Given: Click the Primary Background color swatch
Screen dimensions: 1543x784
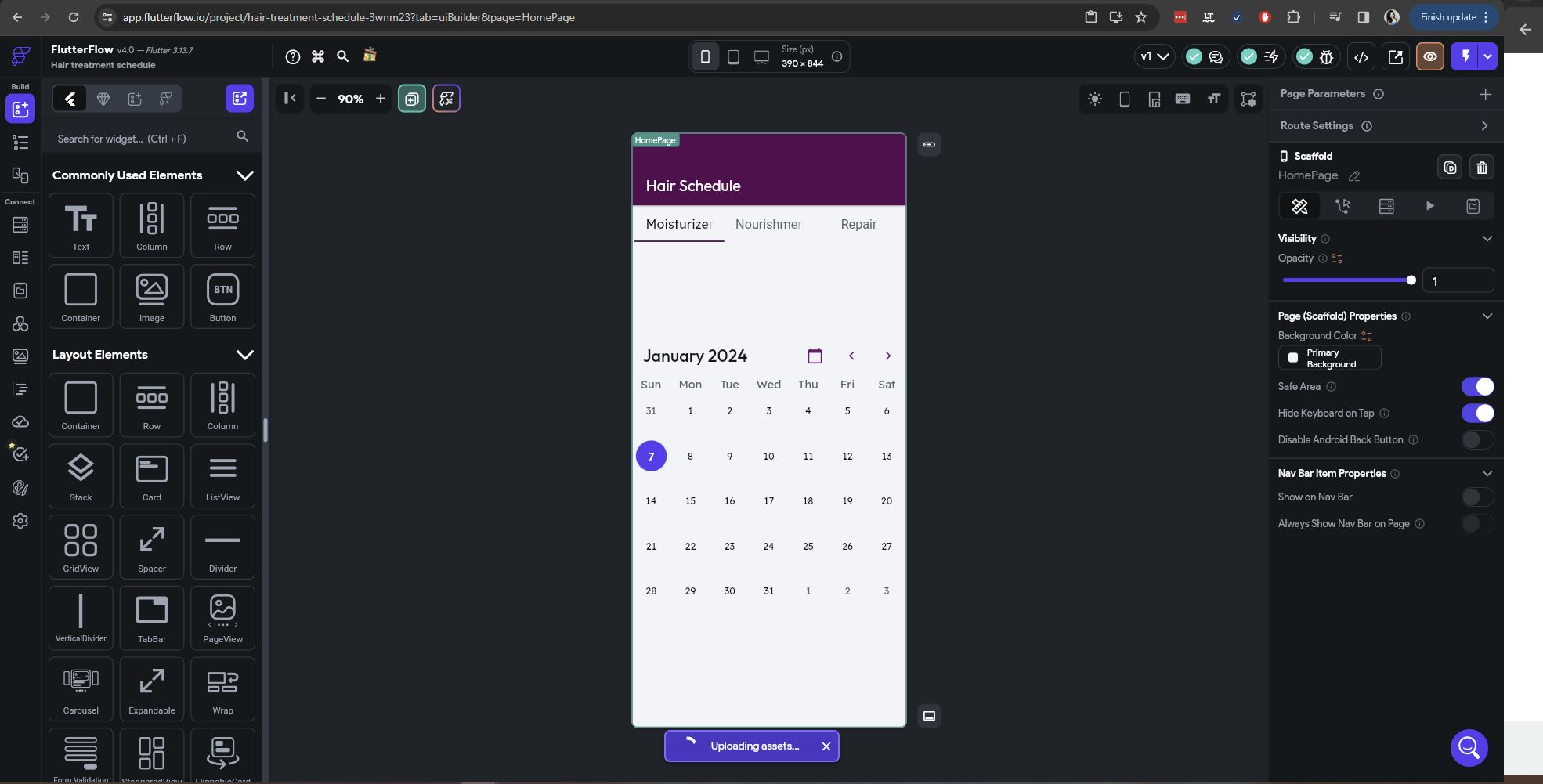Looking at the screenshot, I should point(1293,357).
